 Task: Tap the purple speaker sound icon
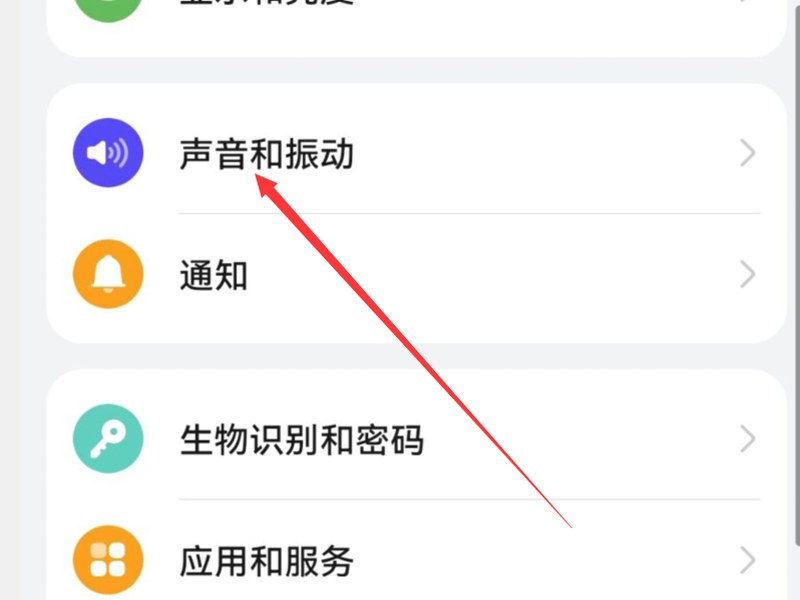click(108, 153)
